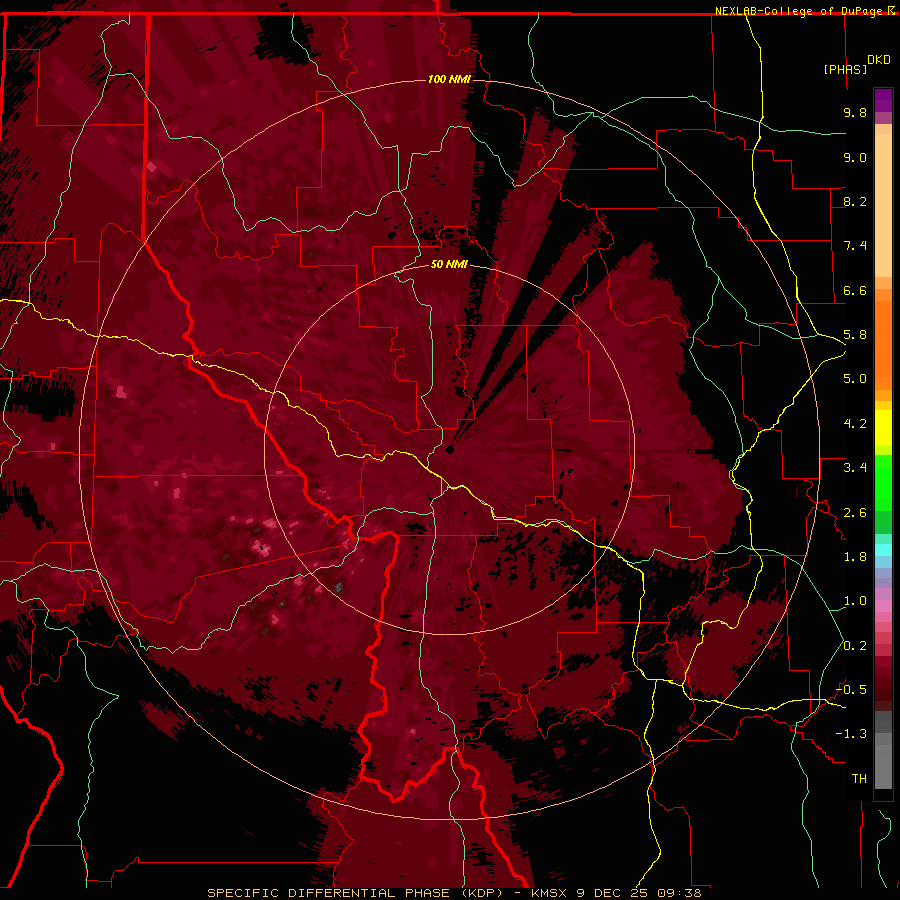Select the 4.2 scale value label
The image size is (900, 900).
(855, 424)
